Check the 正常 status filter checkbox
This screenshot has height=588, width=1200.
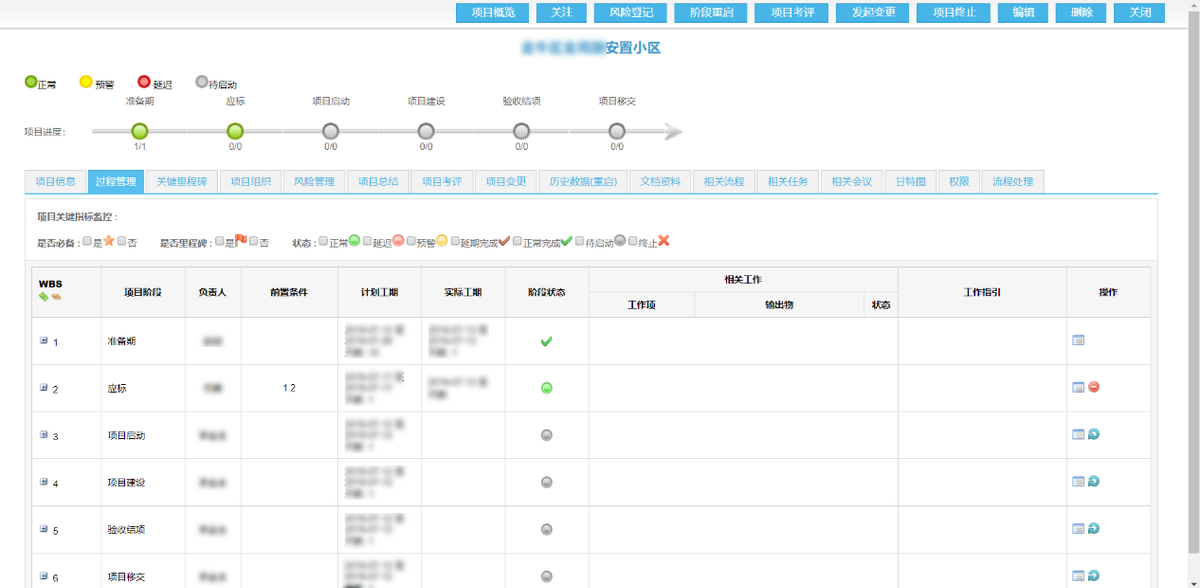click(324, 241)
